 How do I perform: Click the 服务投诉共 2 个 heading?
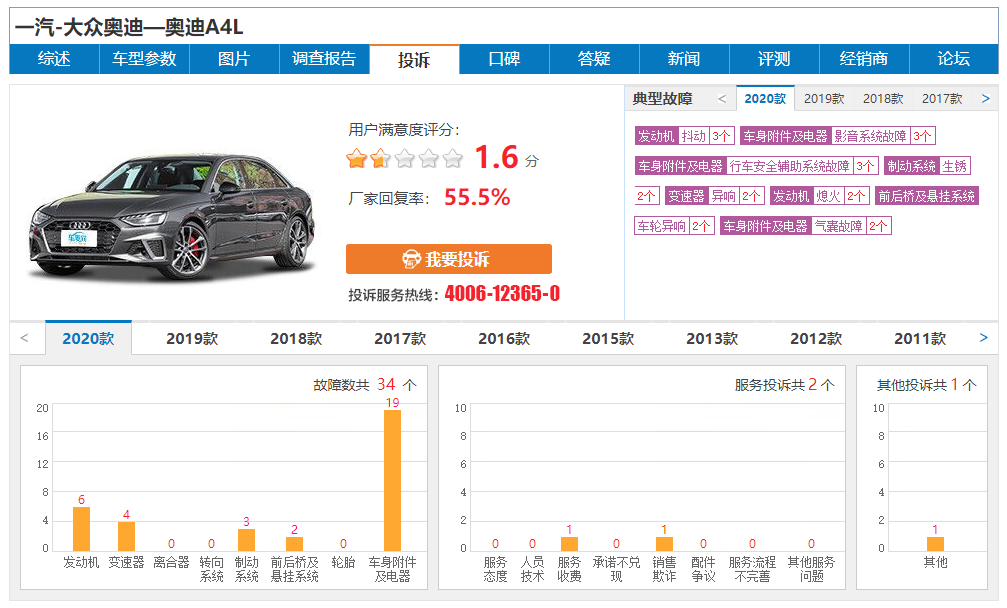784,385
